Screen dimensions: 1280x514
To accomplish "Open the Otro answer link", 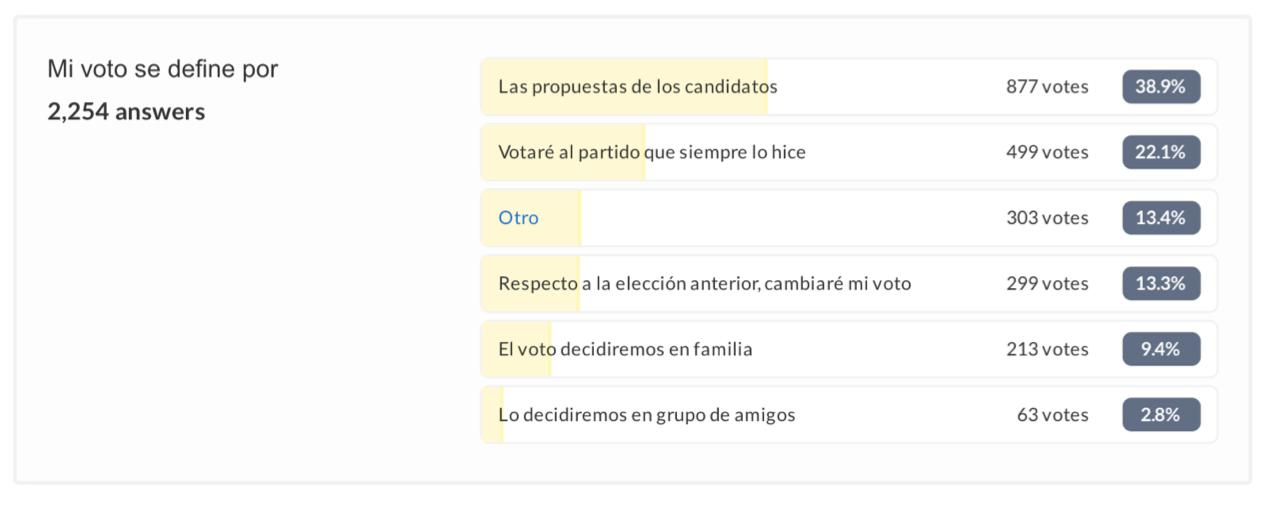I will (518, 218).
